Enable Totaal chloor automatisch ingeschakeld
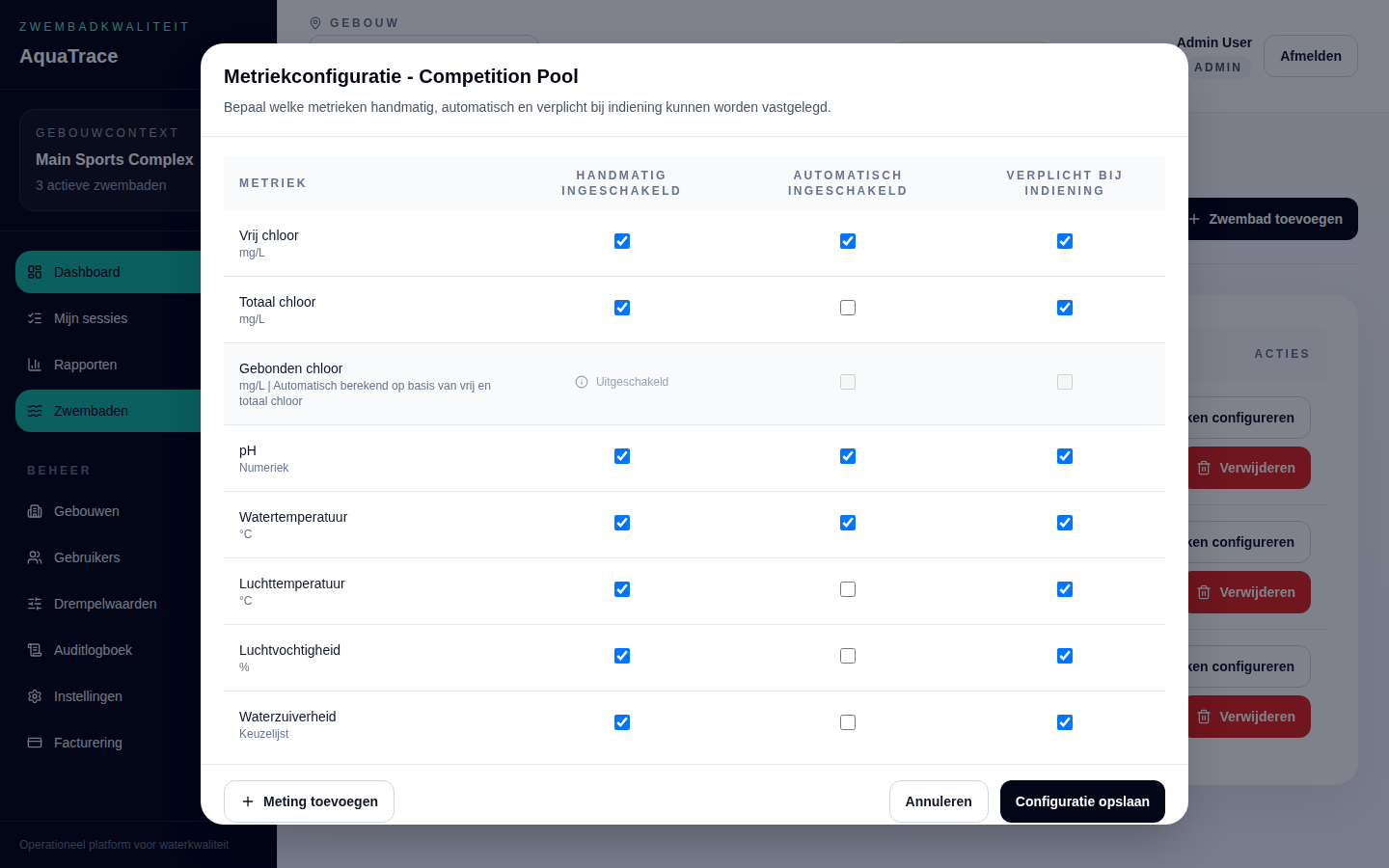Viewport: 1389px width, 868px height. coord(848,308)
